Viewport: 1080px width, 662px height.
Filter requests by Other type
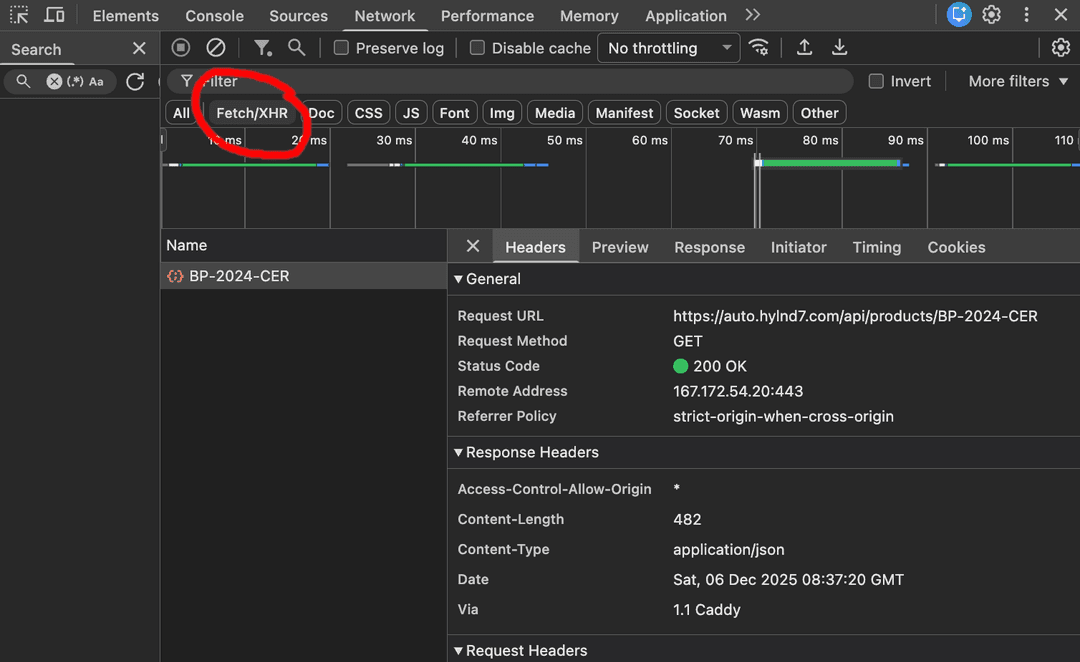(820, 113)
